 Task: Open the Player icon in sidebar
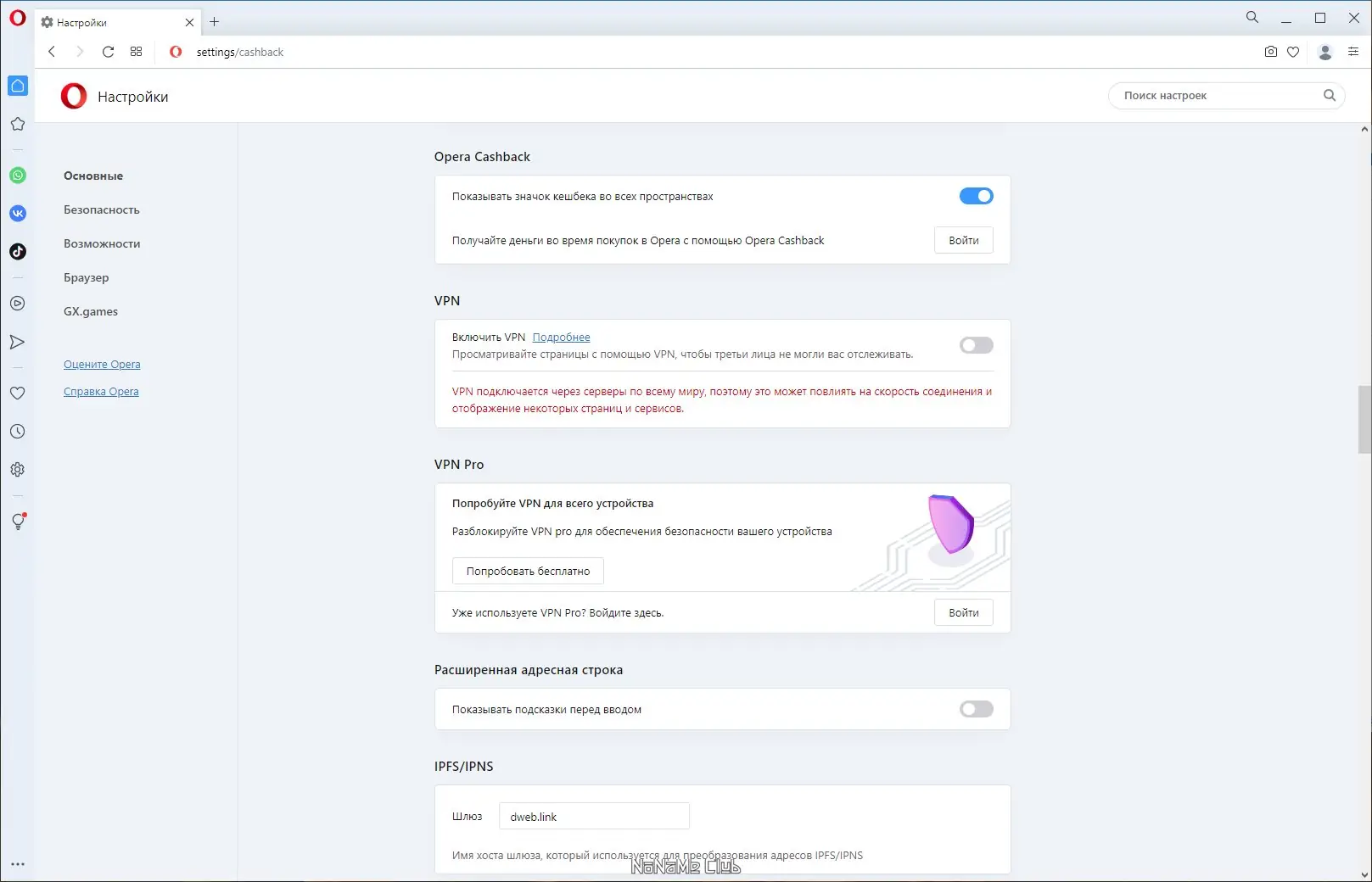click(18, 304)
